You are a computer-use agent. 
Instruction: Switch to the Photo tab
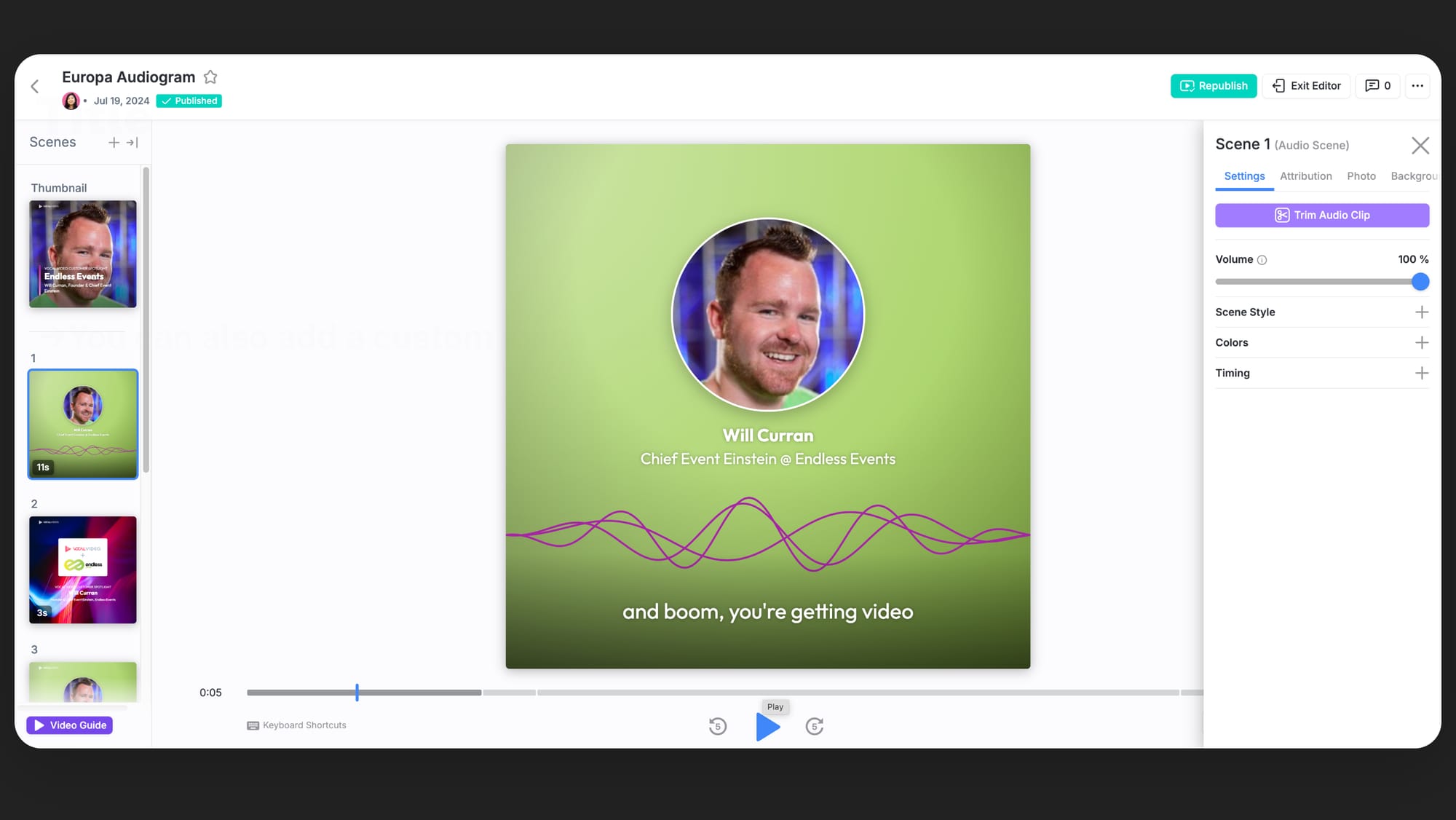[1361, 176]
